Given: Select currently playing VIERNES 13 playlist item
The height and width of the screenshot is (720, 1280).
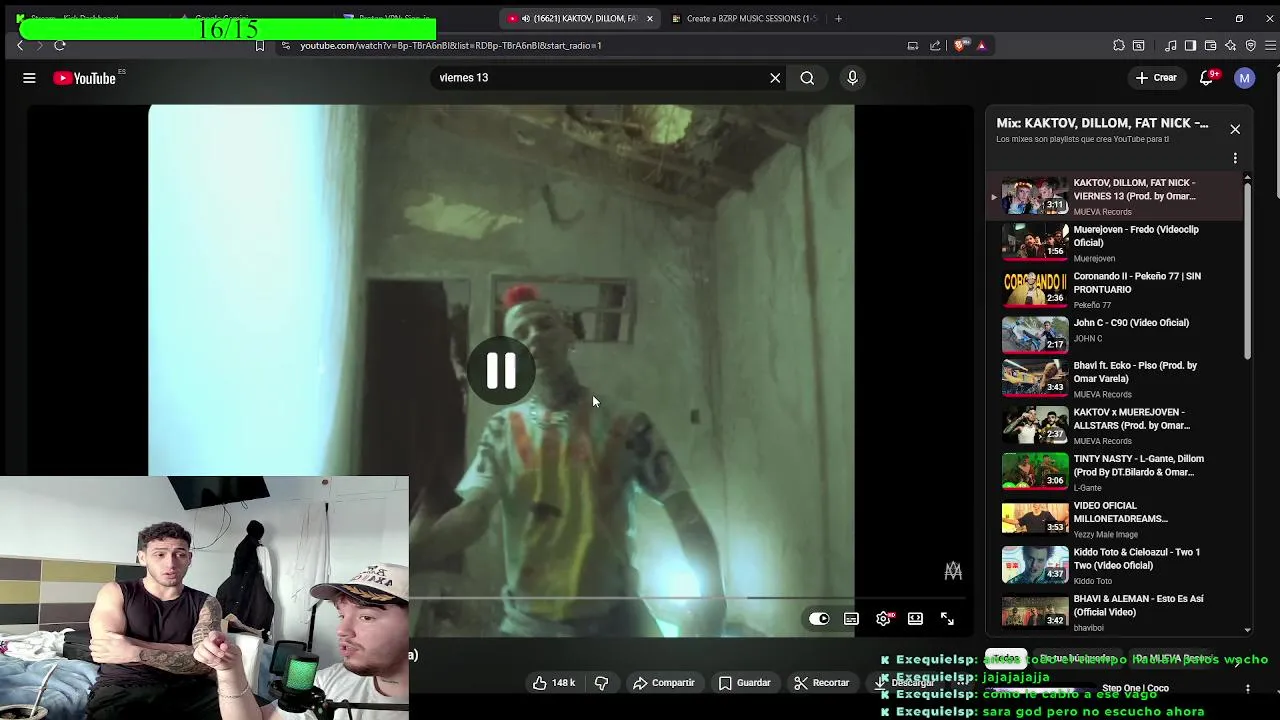Looking at the screenshot, I should pyautogui.click(x=1115, y=197).
